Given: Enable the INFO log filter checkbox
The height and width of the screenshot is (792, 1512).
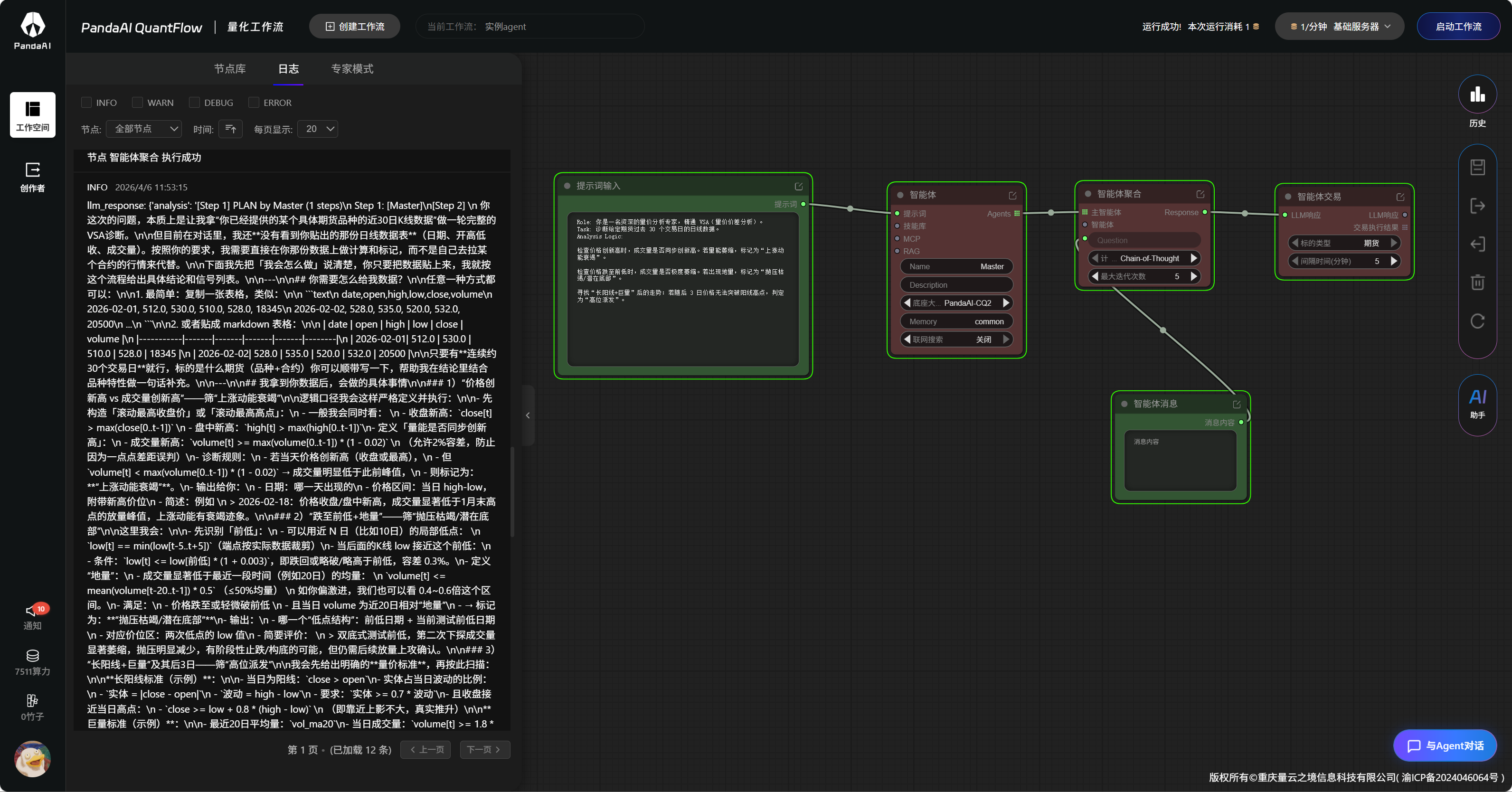Looking at the screenshot, I should click(86, 103).
